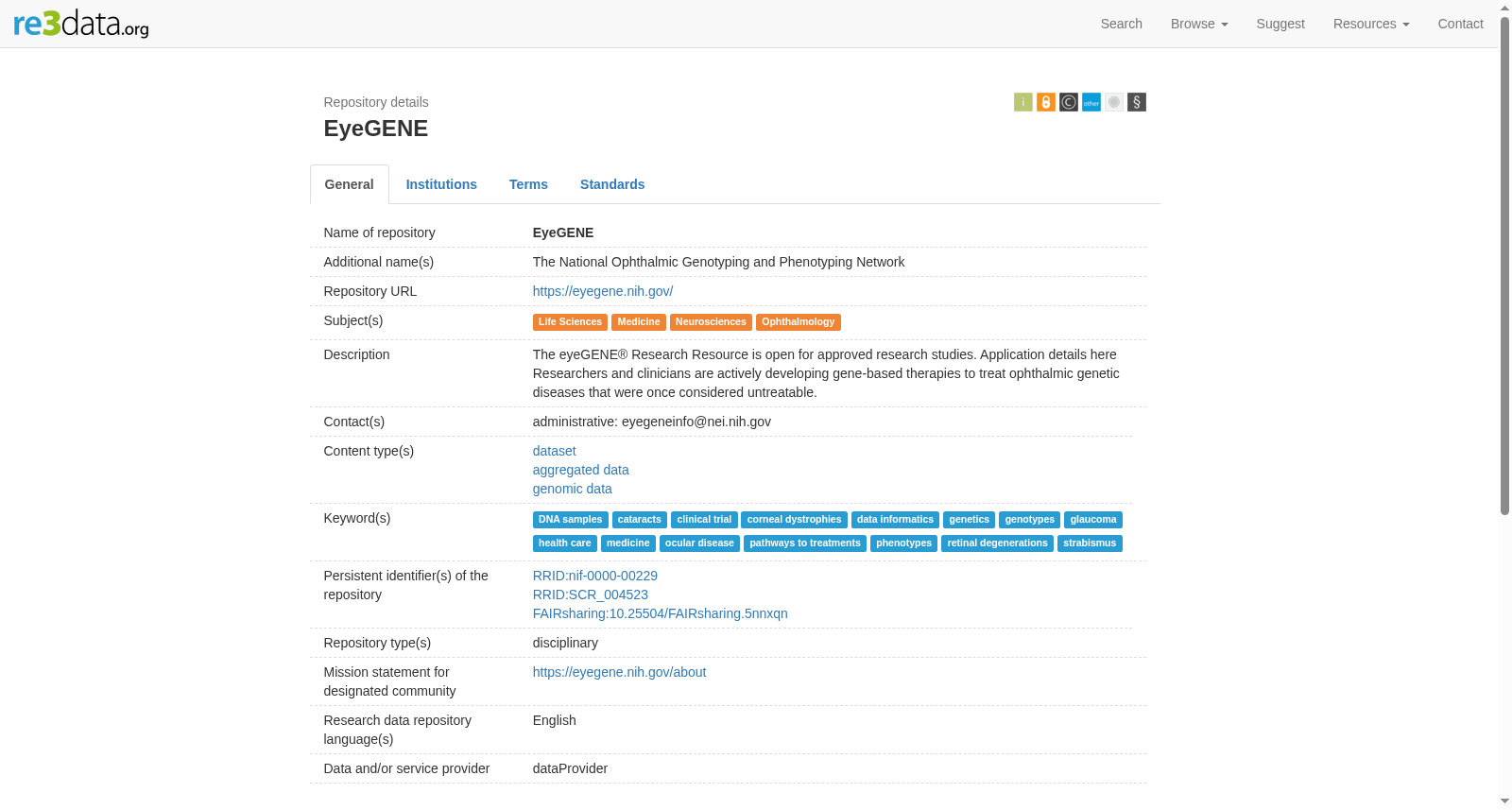Click the copyright license badge icon
1512x810 pixels.
click(x=1069, y=102)
